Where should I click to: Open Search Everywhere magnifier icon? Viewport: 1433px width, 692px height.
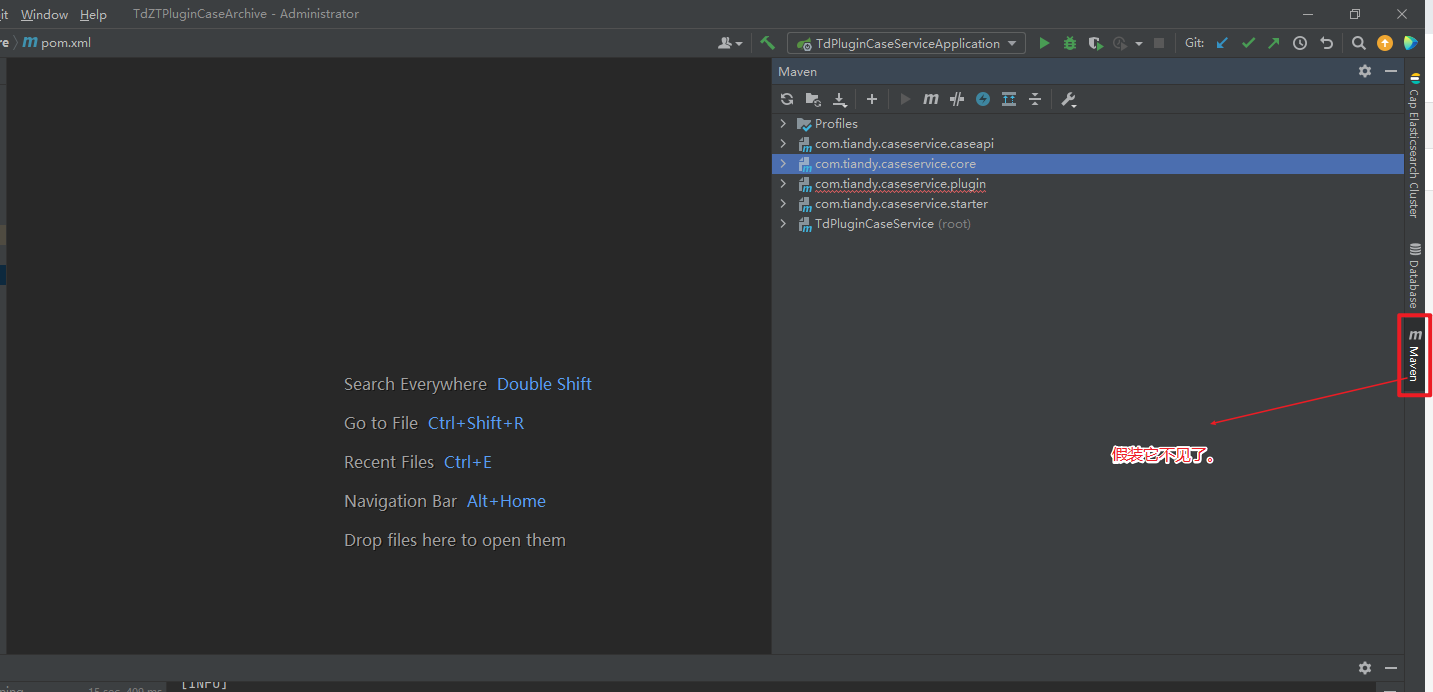pyautogui.click(x=1358, y=43)
